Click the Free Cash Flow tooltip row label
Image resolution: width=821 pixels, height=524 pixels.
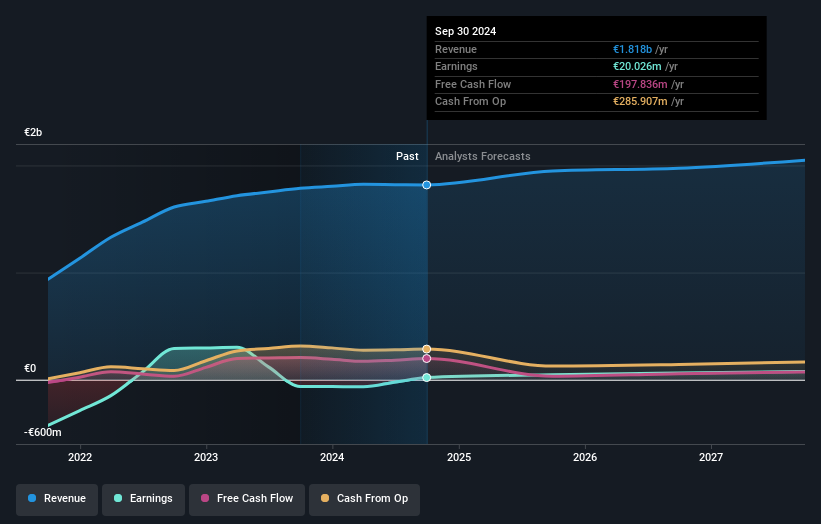tap(473, 84)
